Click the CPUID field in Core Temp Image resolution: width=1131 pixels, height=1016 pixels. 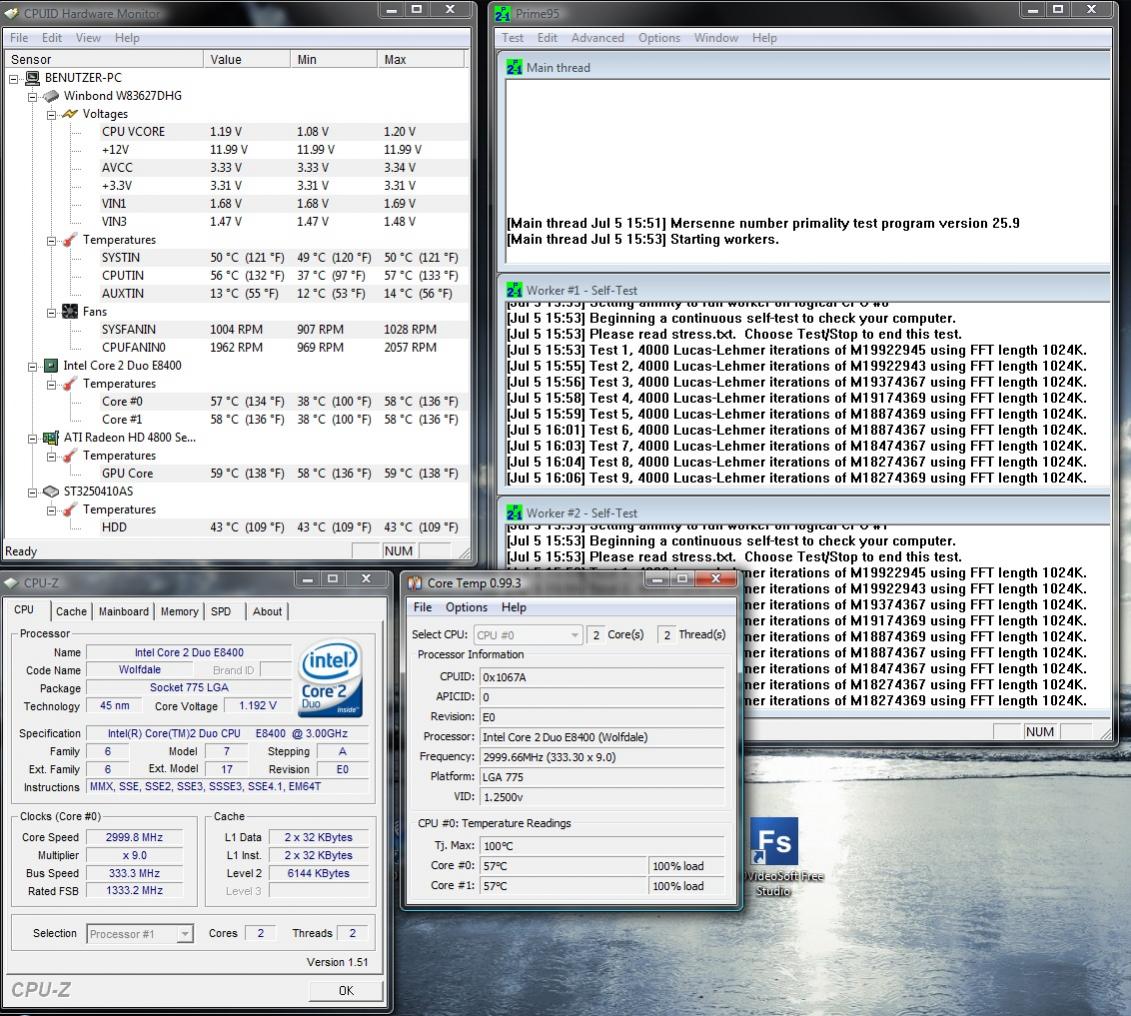602,677
